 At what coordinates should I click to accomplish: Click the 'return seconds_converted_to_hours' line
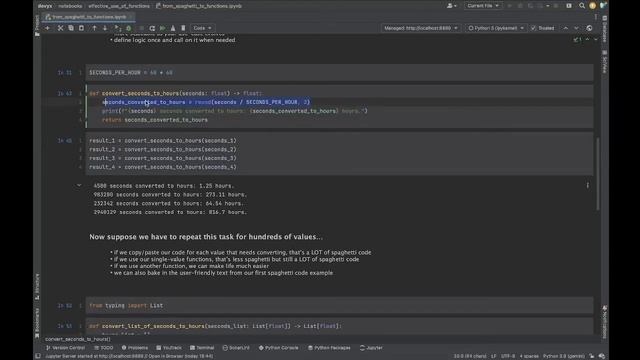155,120
